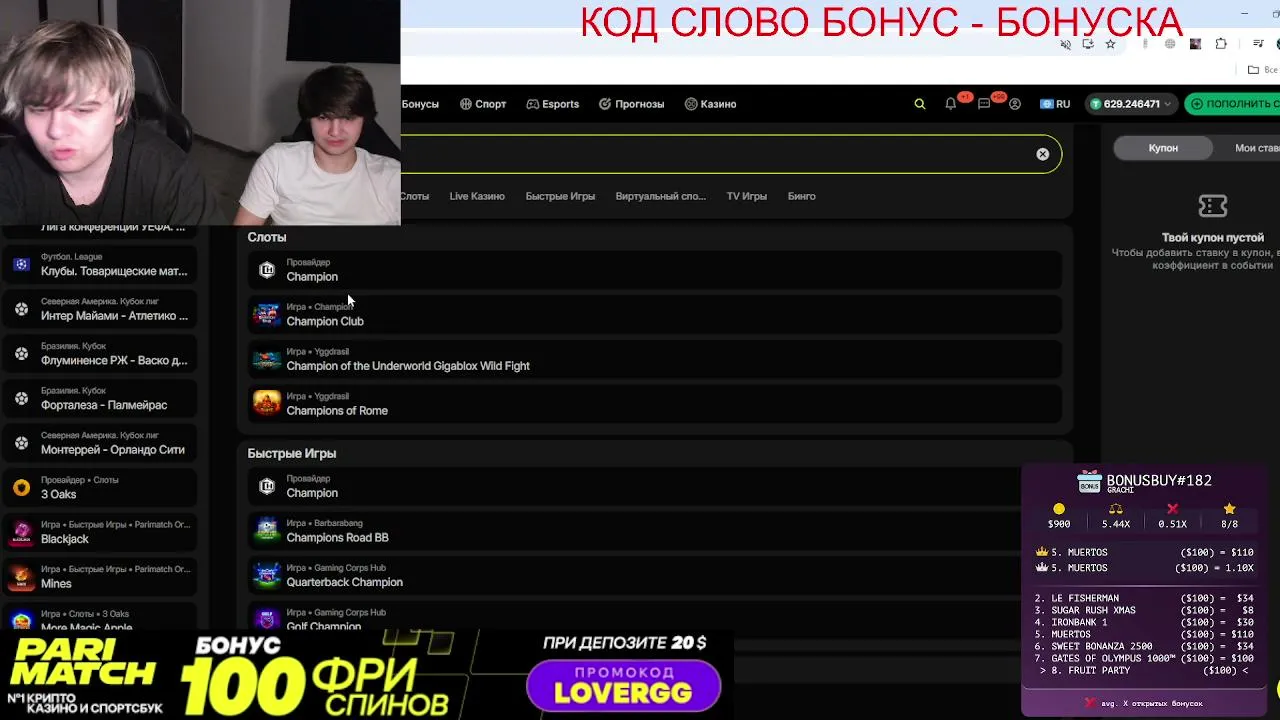Image resolution: width=1280 pixels, height=720 pixels.
Task: Click Champions League icon beside Клубы. Товарищеские
Action: (21, 264)
